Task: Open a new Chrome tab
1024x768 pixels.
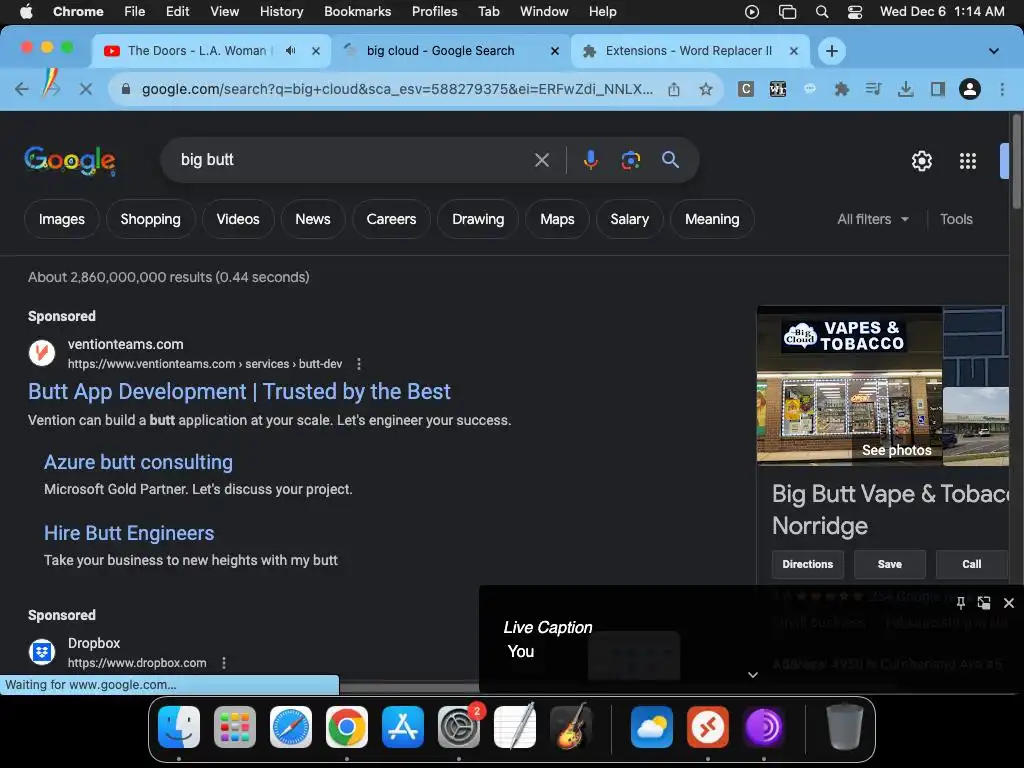Action: pos(831,51)
